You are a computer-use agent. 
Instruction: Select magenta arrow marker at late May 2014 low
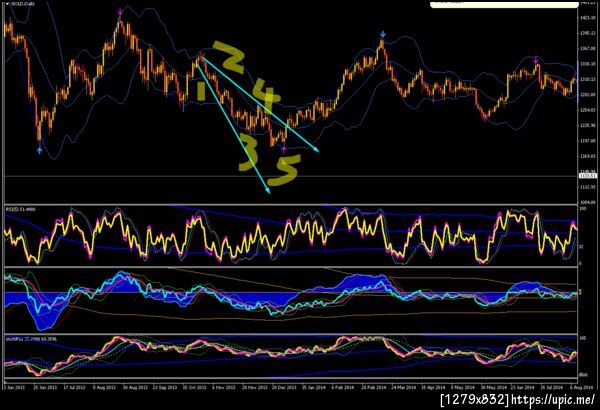484,118
